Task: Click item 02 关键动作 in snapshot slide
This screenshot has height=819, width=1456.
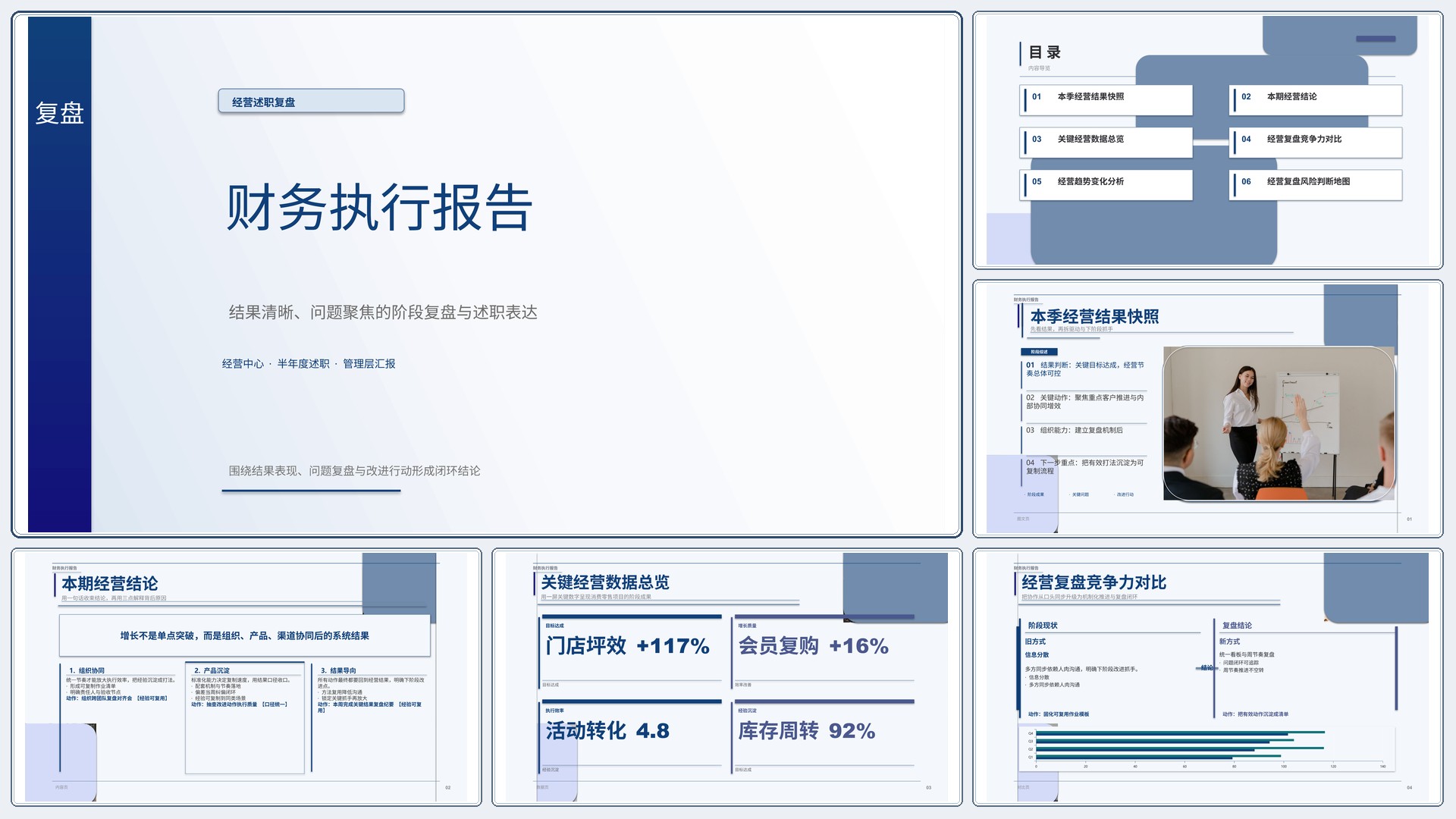Action: (1084, 402)
